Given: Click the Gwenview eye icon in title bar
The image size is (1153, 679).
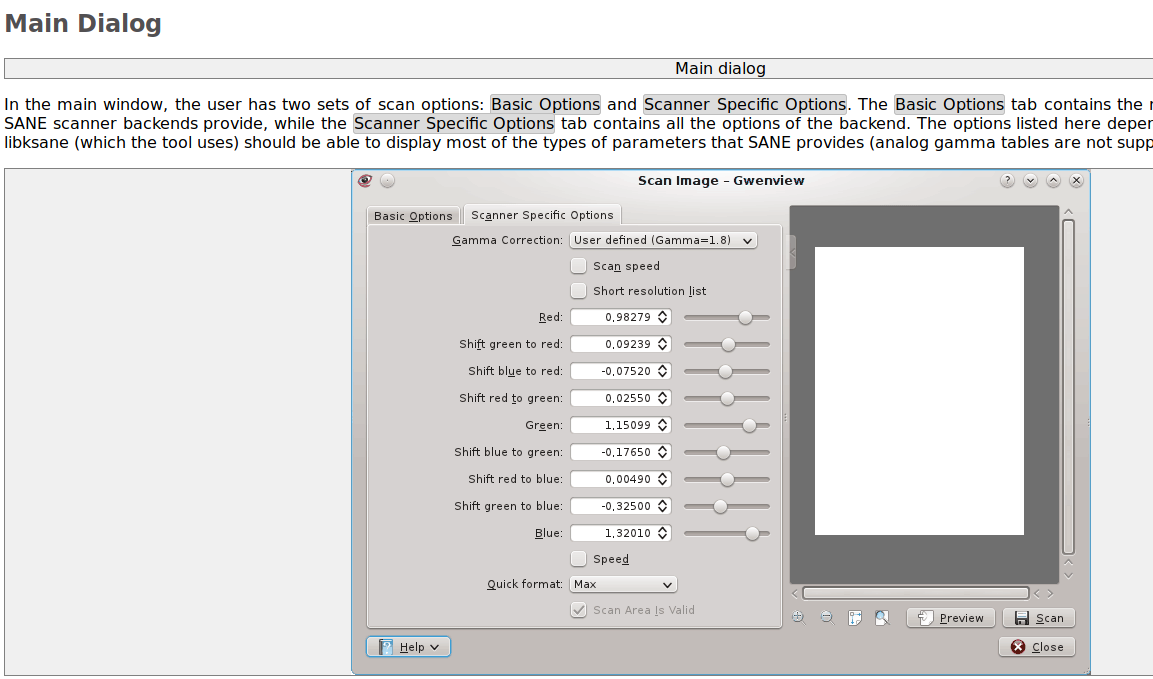Looking at the screenshot, I should coord(365,181).
